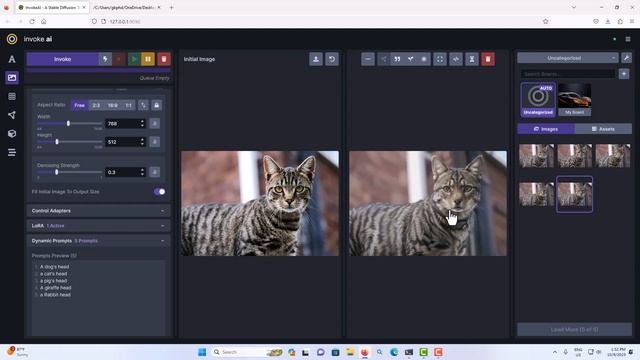The width and height of the screenshot is (640, 360).
Task: Adjust the Width slider handle
Action: coord(68,123)
